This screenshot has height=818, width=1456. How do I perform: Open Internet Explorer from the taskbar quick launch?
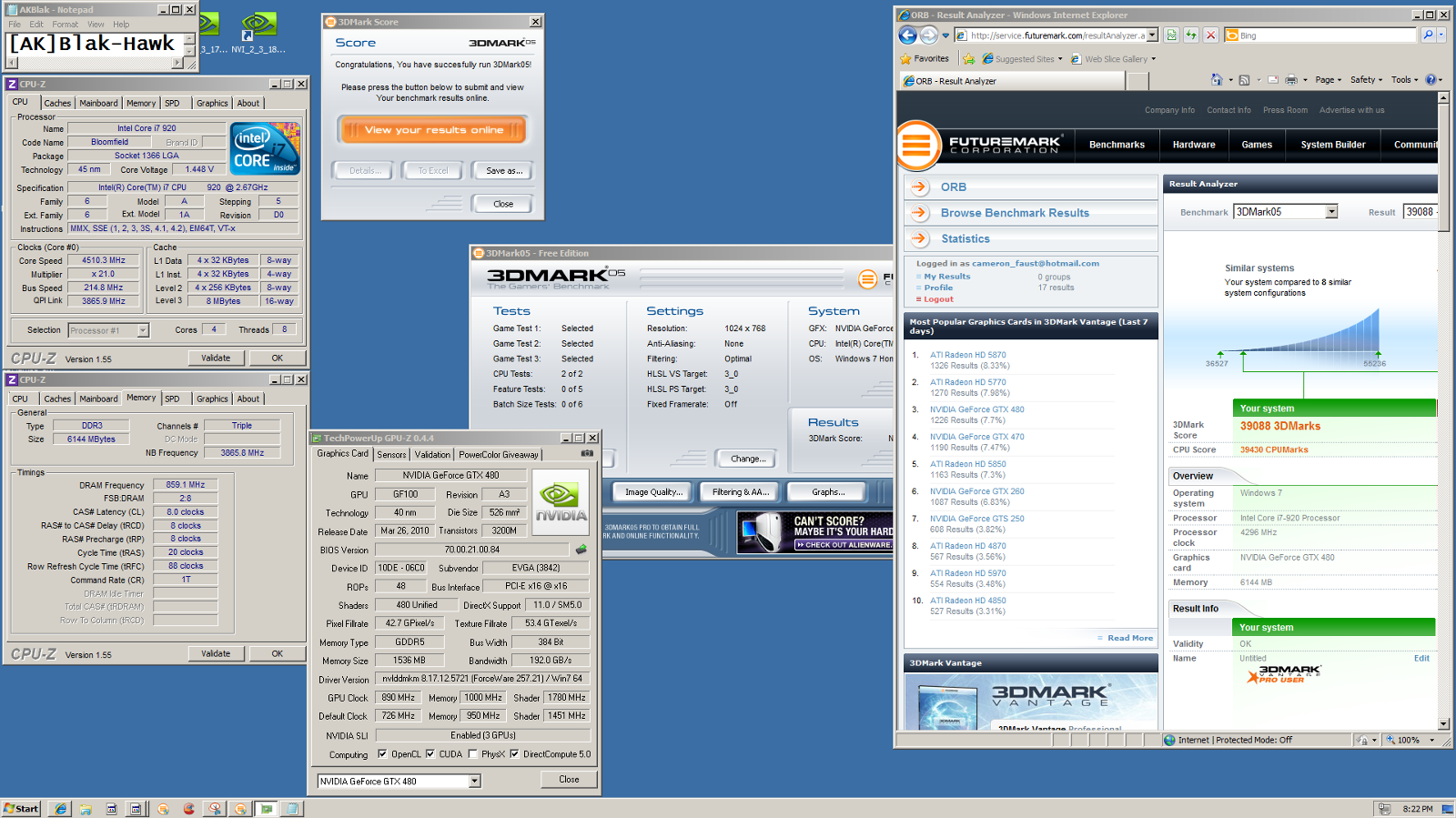(60, 808)
